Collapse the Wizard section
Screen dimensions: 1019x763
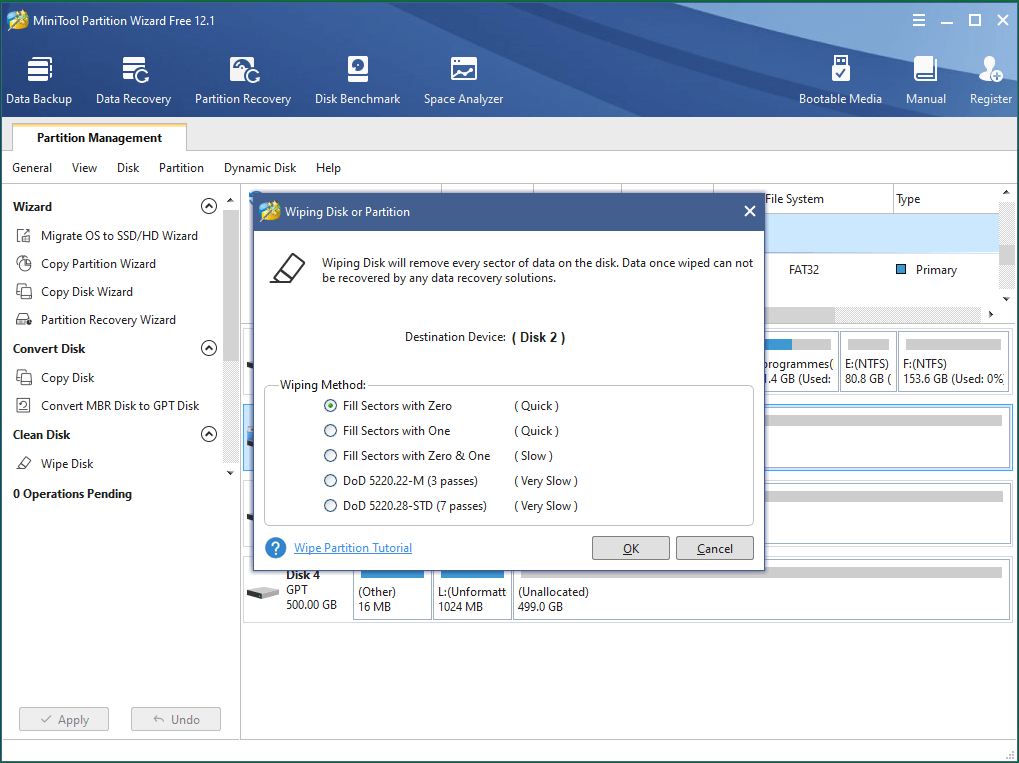point(209,206)
